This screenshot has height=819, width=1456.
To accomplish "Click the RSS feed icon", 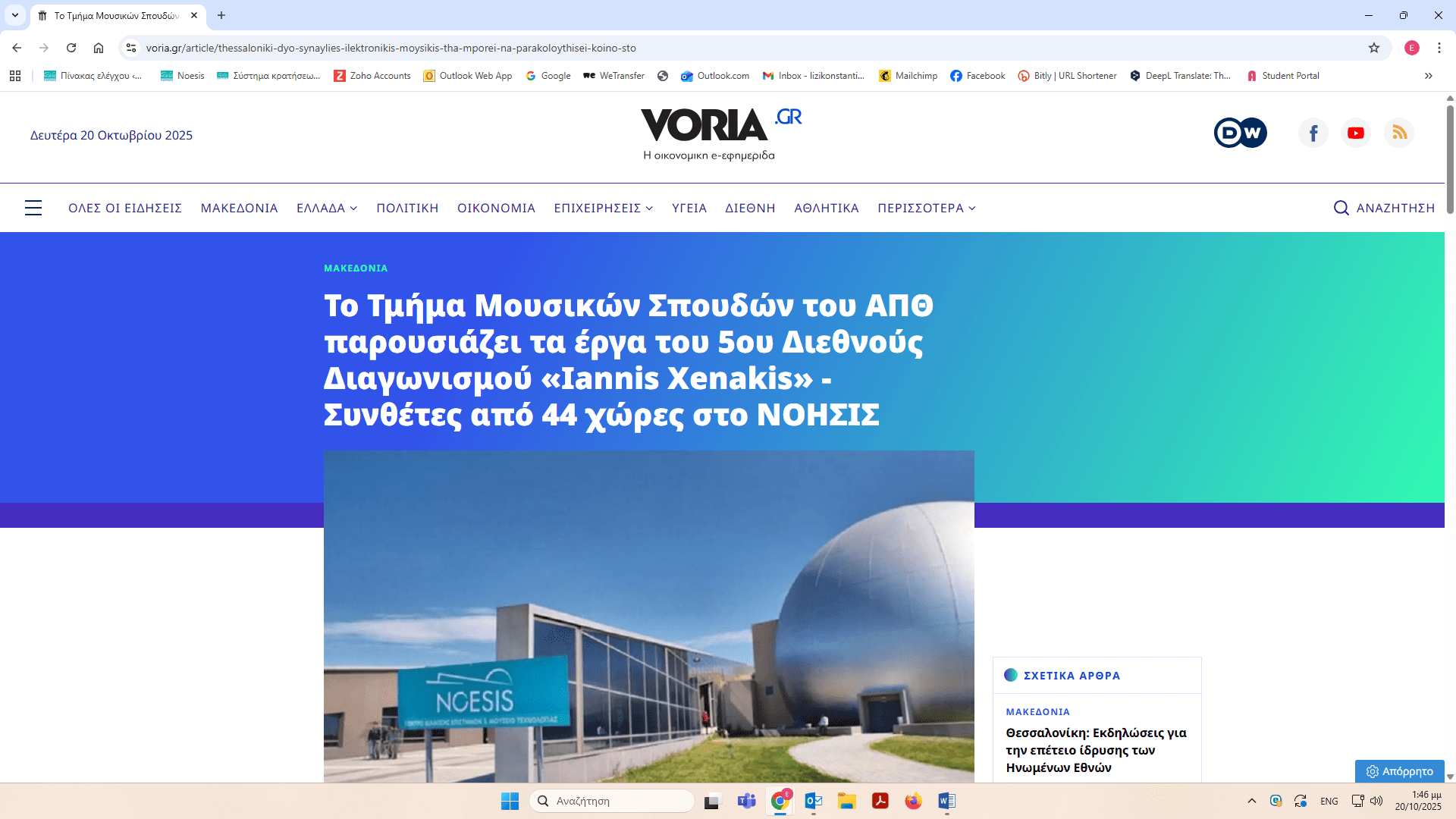I will [1399, 133].
